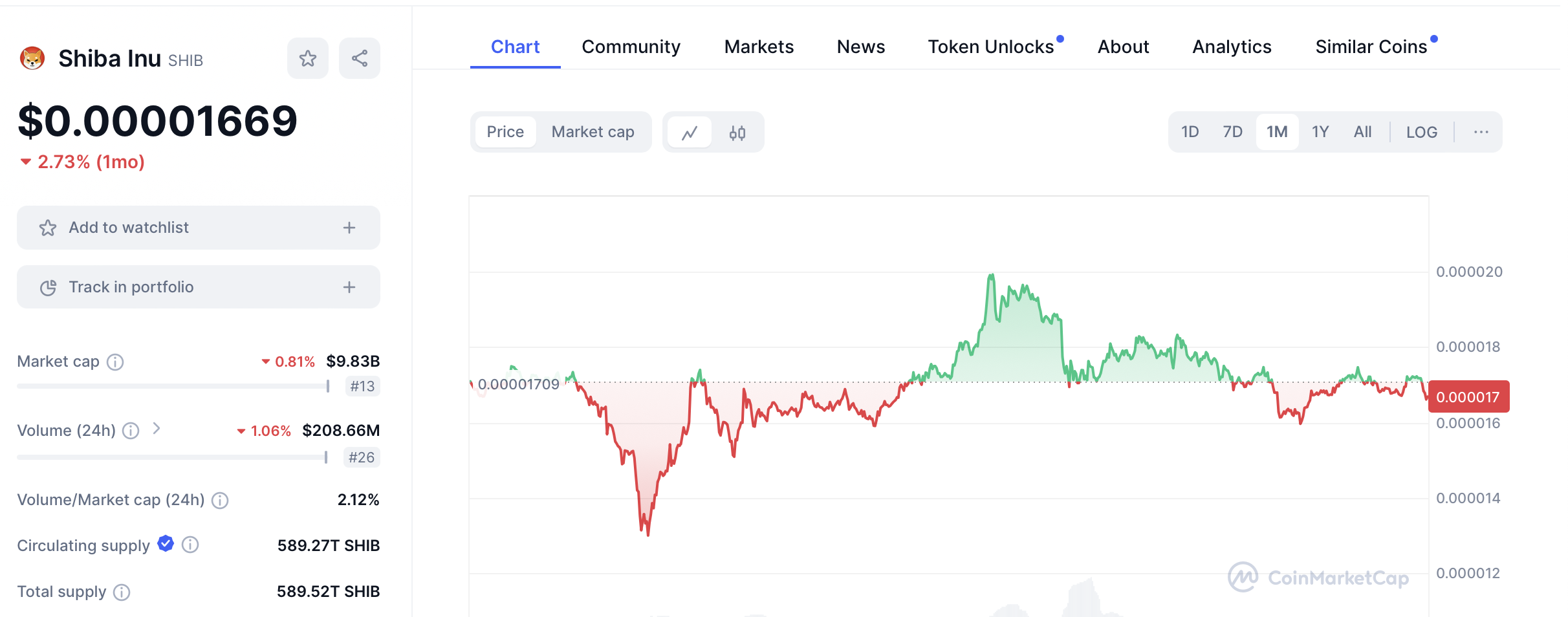Switch to the Token Unlocks tab

(x=990, y=47)
